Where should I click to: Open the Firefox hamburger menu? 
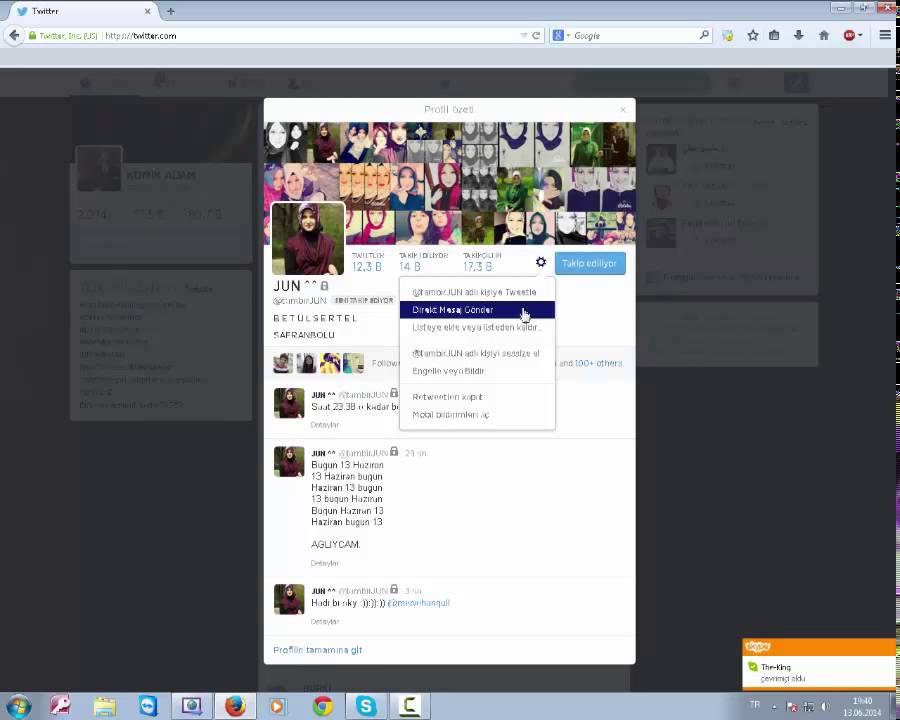[885, 35]
